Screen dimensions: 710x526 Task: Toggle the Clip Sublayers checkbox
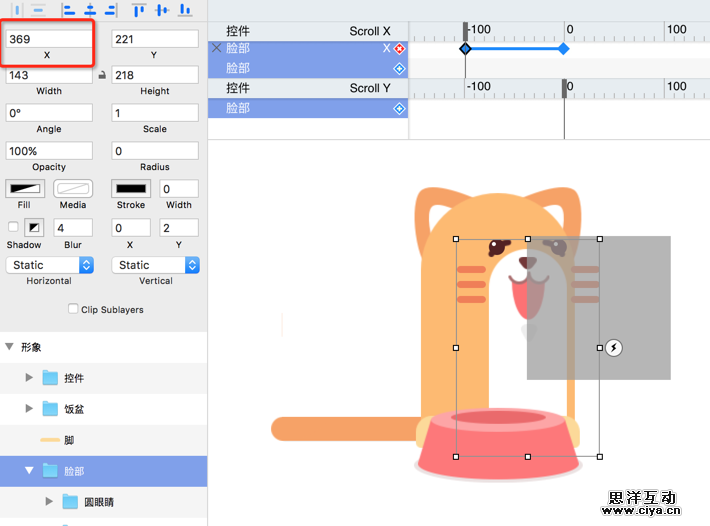(x=73, y=309)
